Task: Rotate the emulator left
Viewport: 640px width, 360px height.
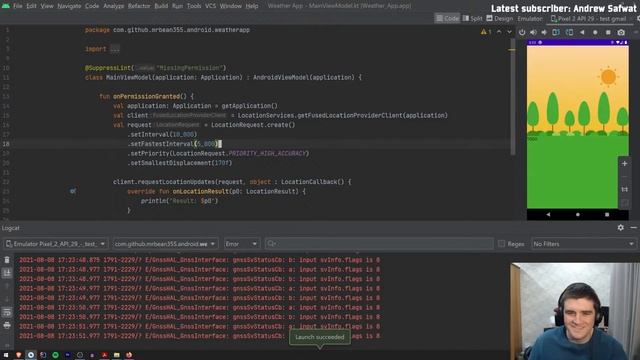Action: click(556, 32)
